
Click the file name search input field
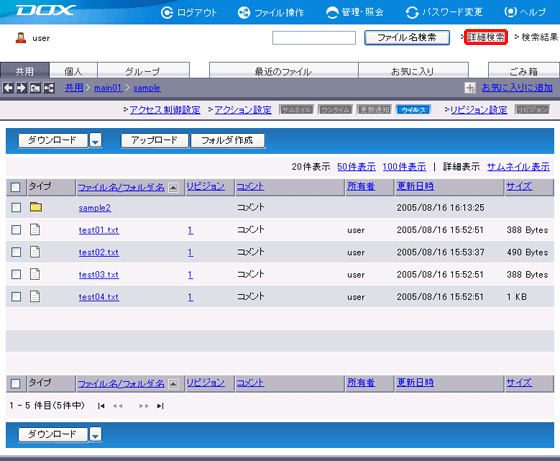(x=314, y=38)
